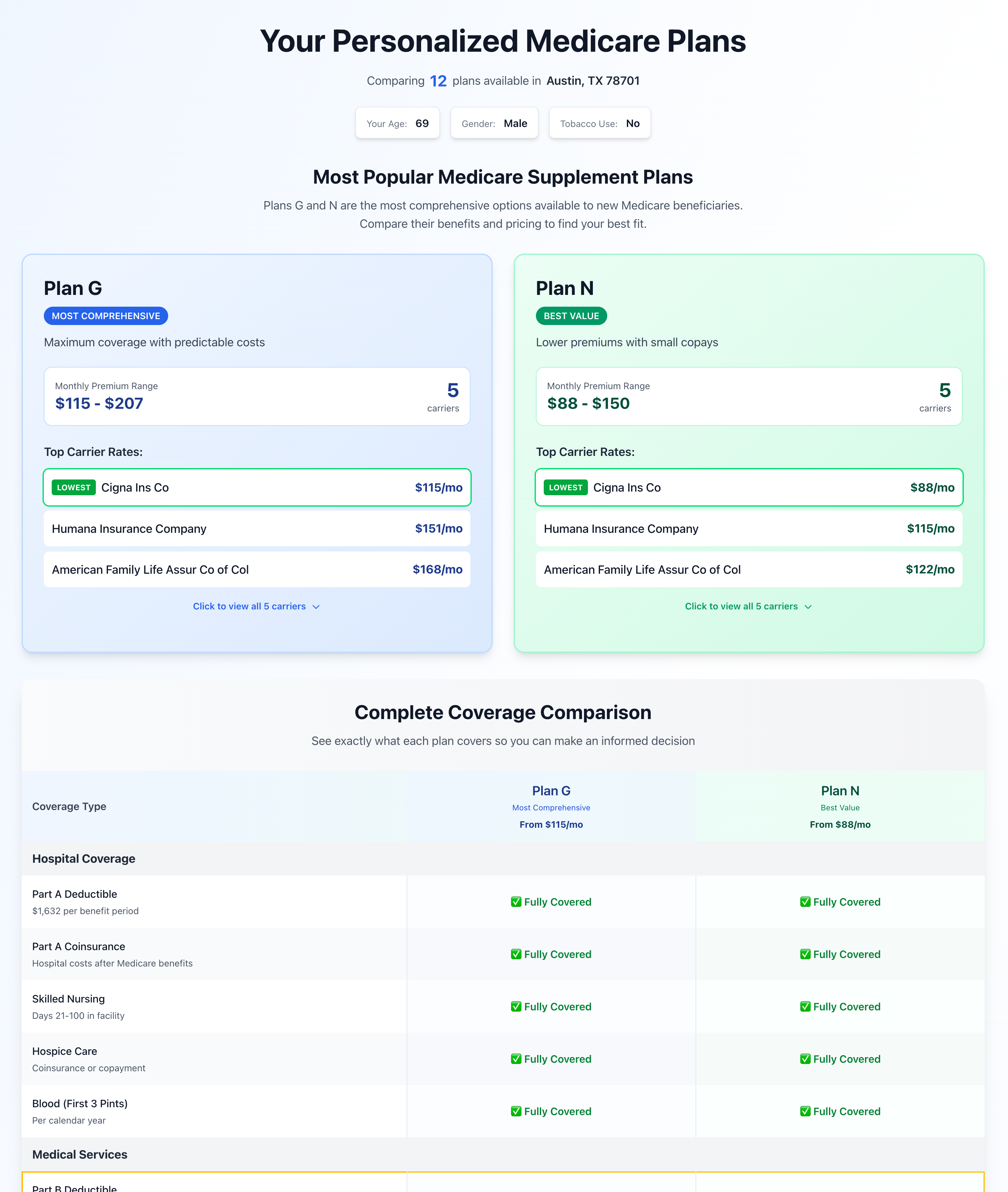Click the MOST COMPREHENSIVE badge on Plan G
The width and height of the screenshot is (1008, 1192).
(x=105, y=316)
